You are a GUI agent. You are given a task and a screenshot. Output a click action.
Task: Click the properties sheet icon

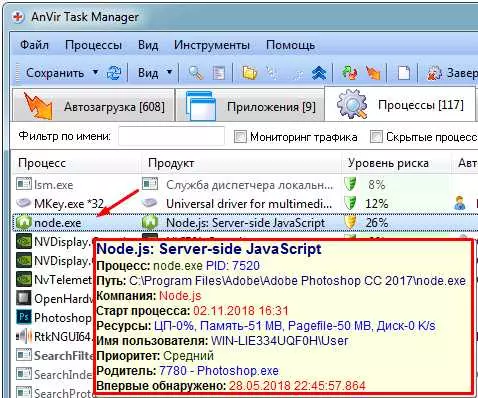(219, 73)
